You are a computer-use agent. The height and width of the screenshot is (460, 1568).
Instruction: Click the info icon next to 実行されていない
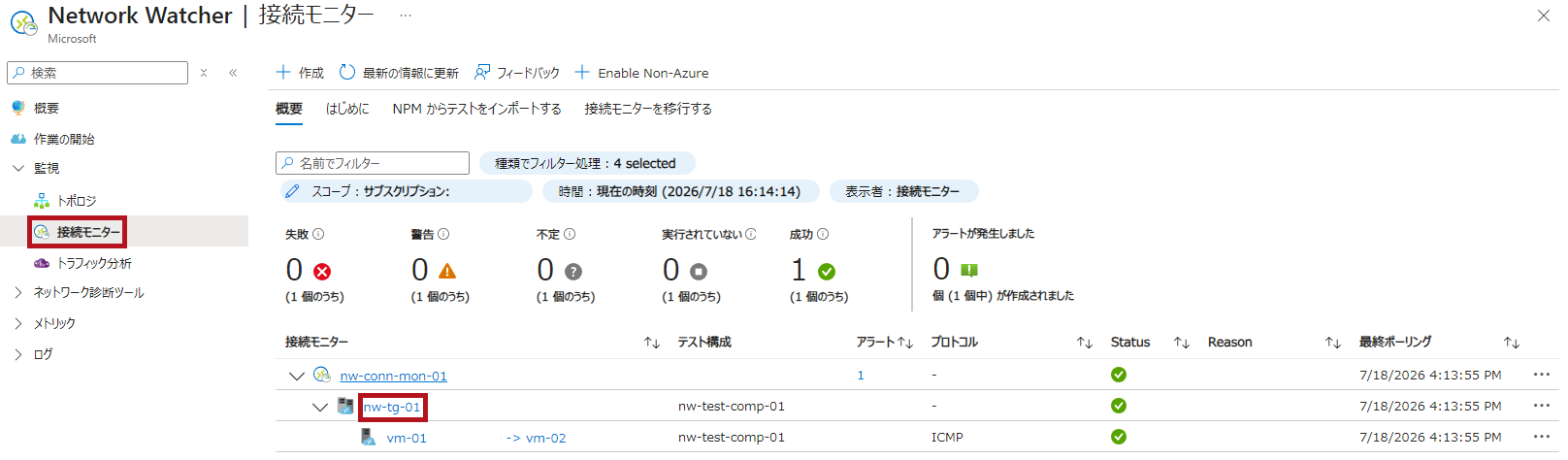pos(751,234)
